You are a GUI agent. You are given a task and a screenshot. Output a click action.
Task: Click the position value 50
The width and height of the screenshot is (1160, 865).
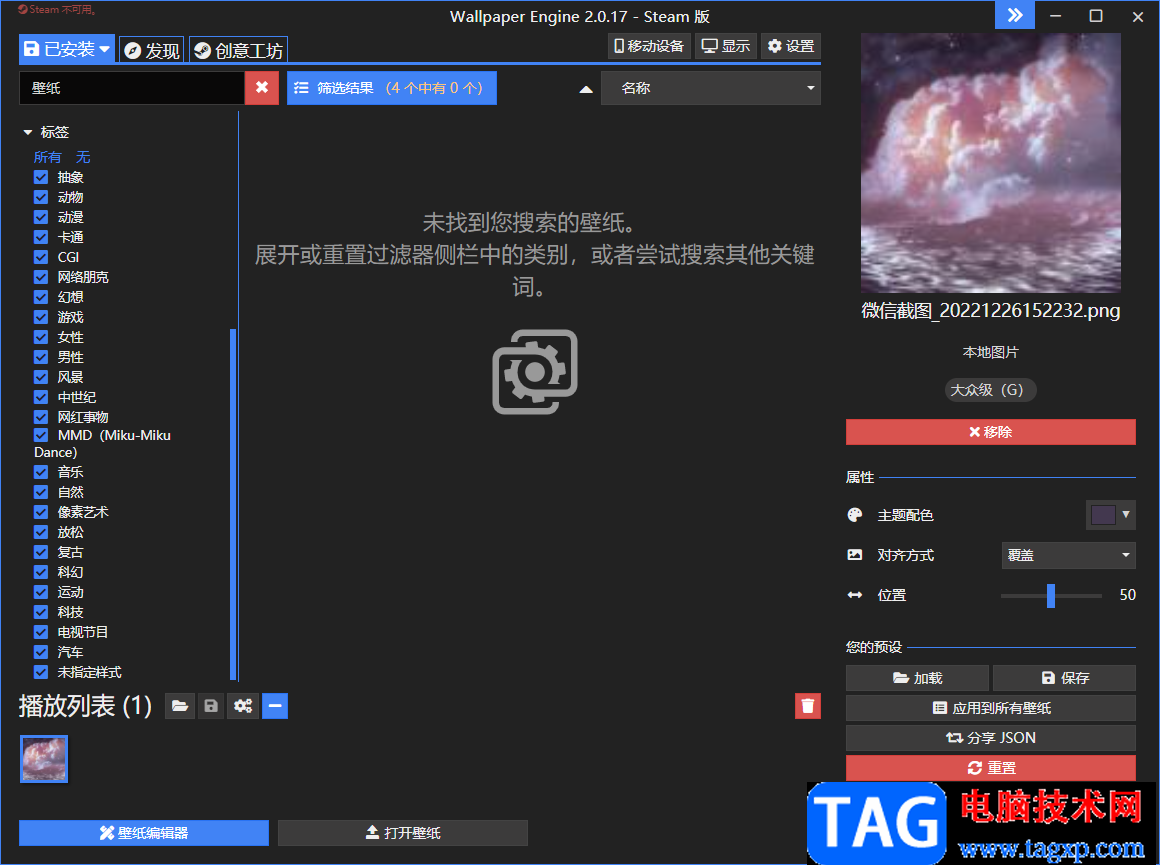(x=1127, y=595)
